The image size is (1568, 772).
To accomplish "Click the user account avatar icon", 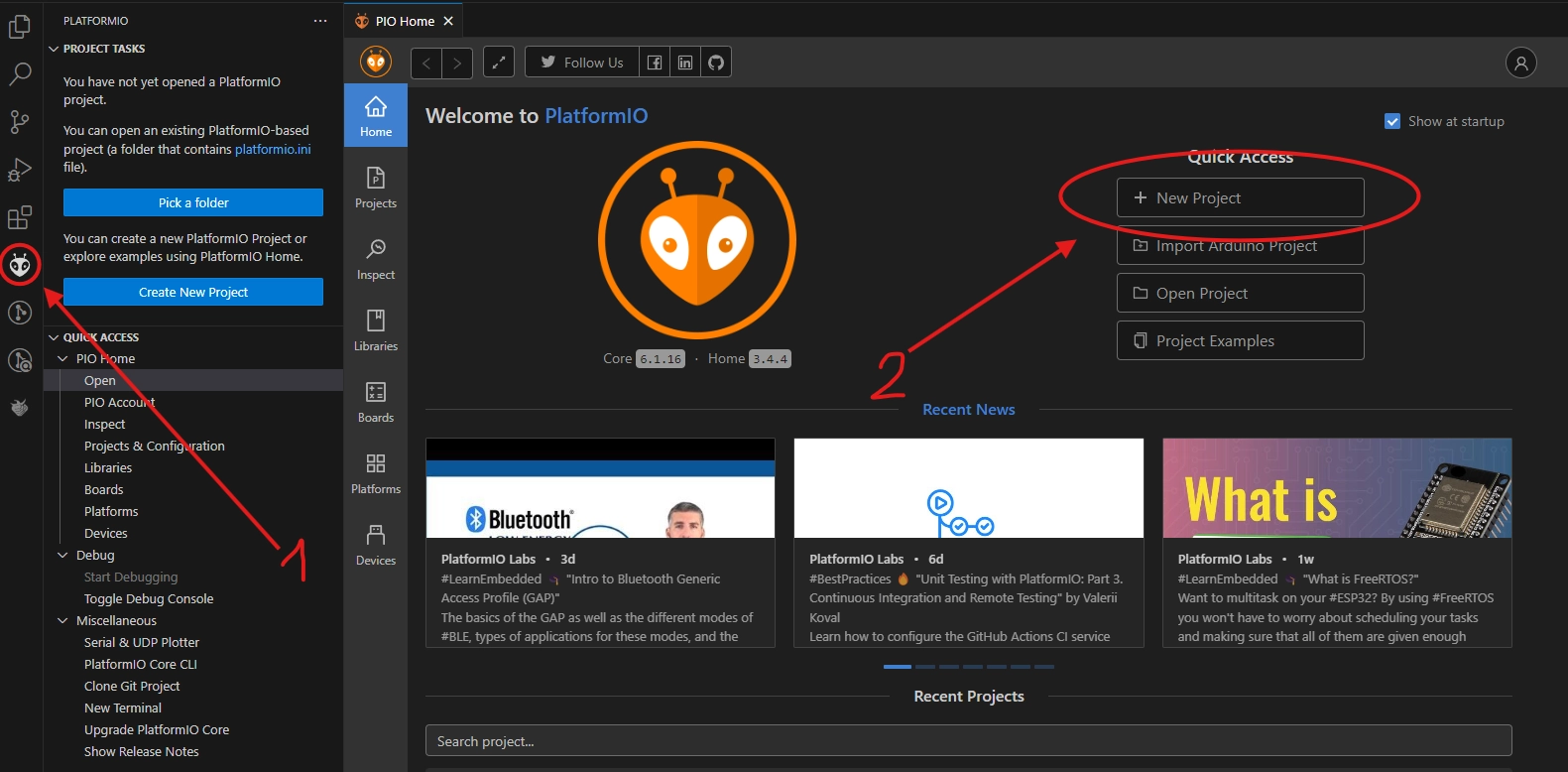I will click(x=1520, y=63).
